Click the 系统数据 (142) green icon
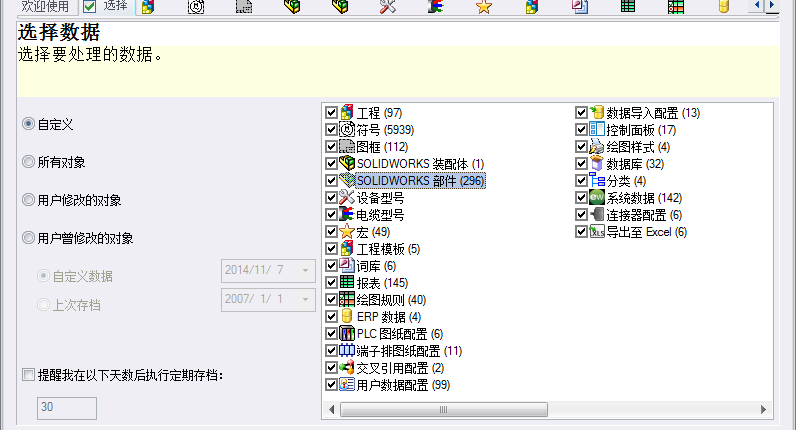Viewport: 796px width, 430px height. pyautogui.click(x=596, y=197)
